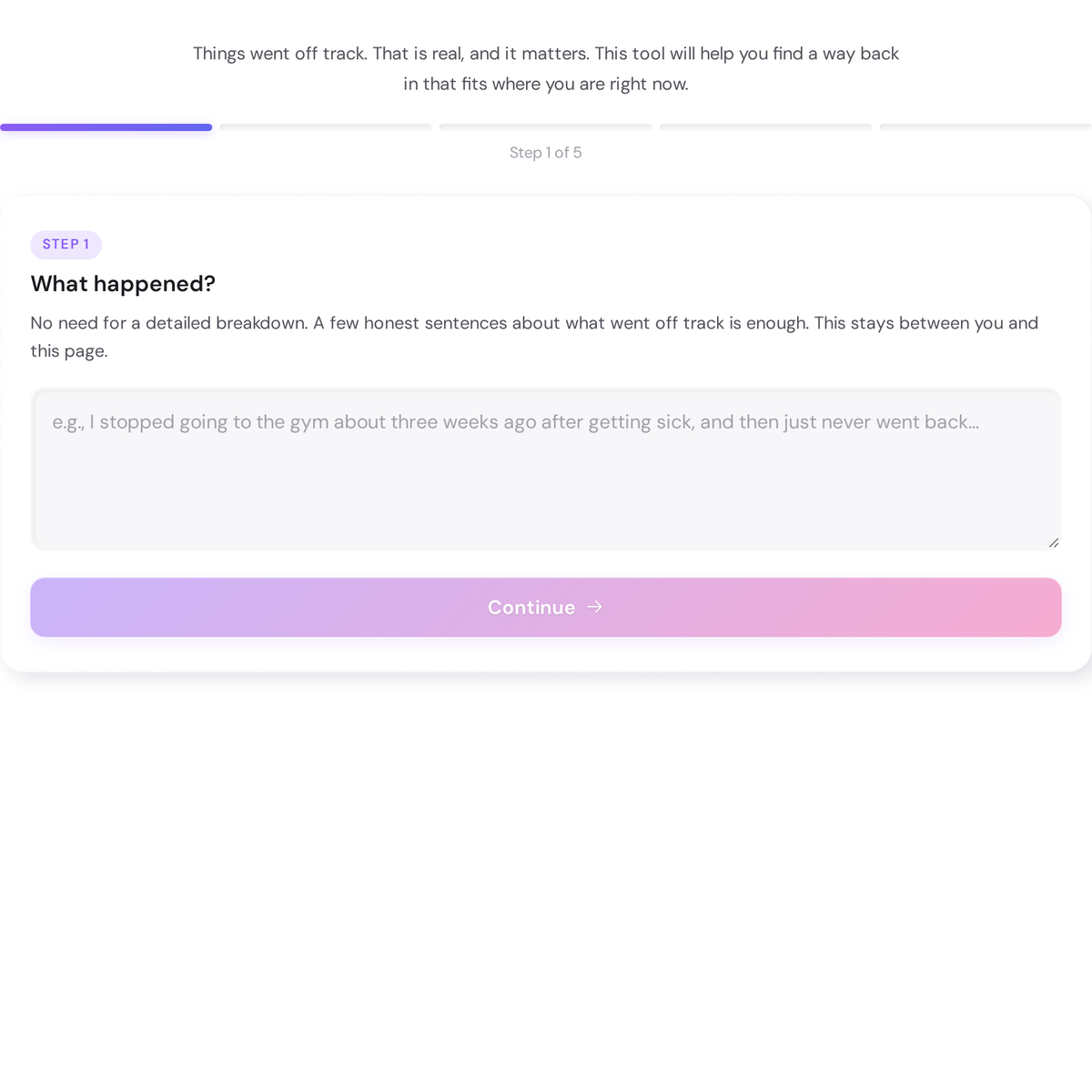Click the resize handle on the textarea

click(x=1053, y=541)
